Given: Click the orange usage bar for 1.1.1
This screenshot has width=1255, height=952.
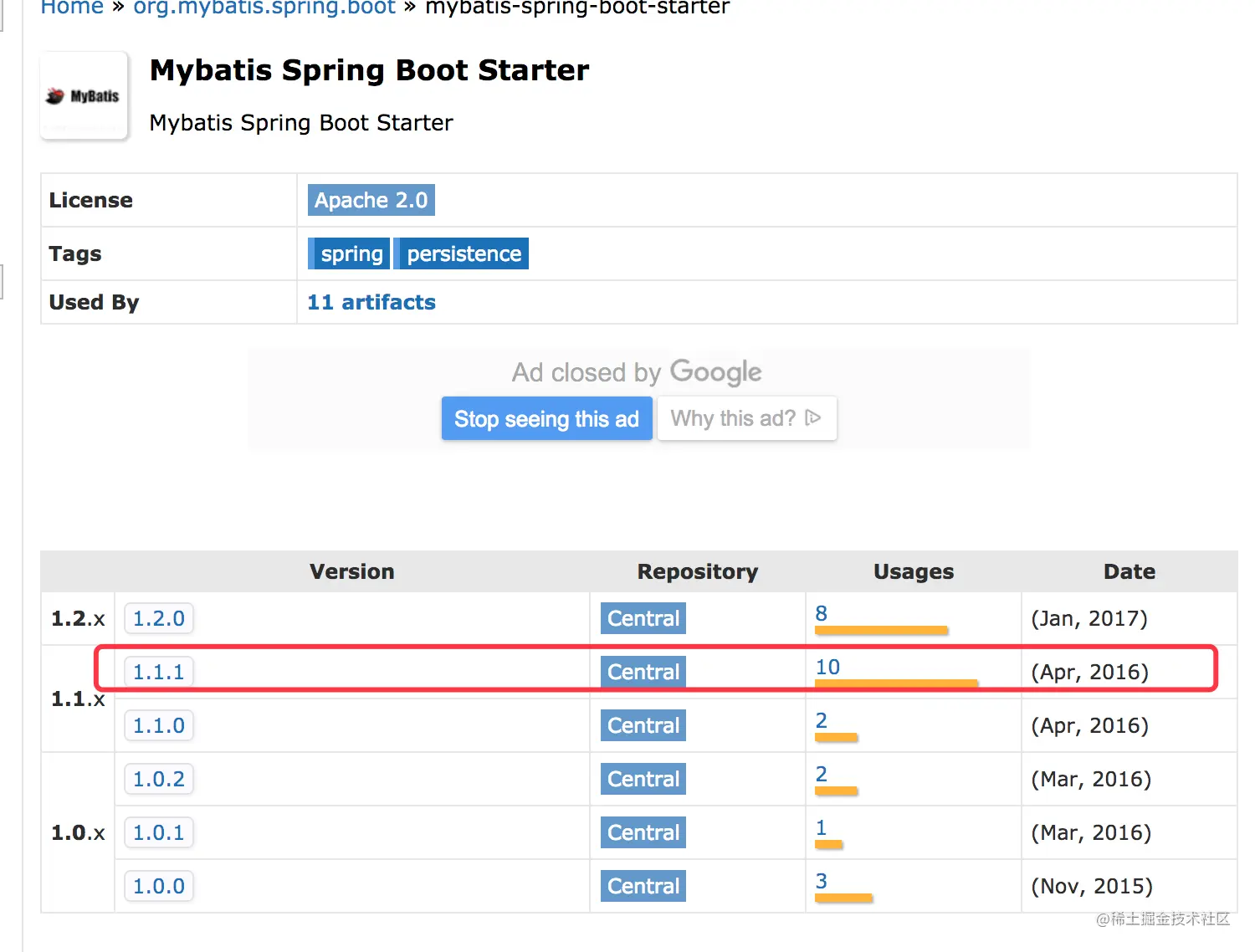Looking at the screenshot, I should click(x=896, y=683).
